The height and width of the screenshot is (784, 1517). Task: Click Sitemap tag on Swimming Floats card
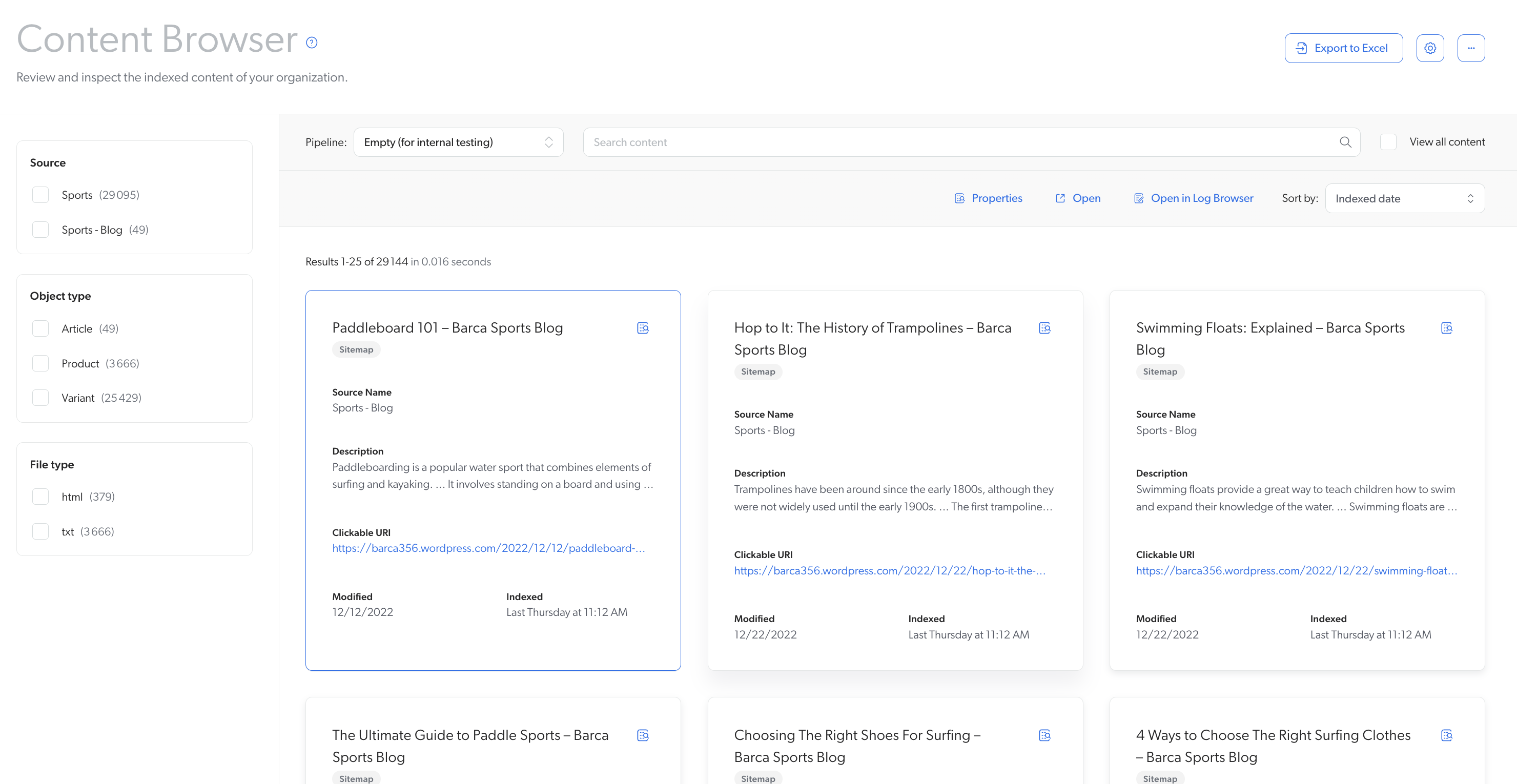click(1160, 372)
